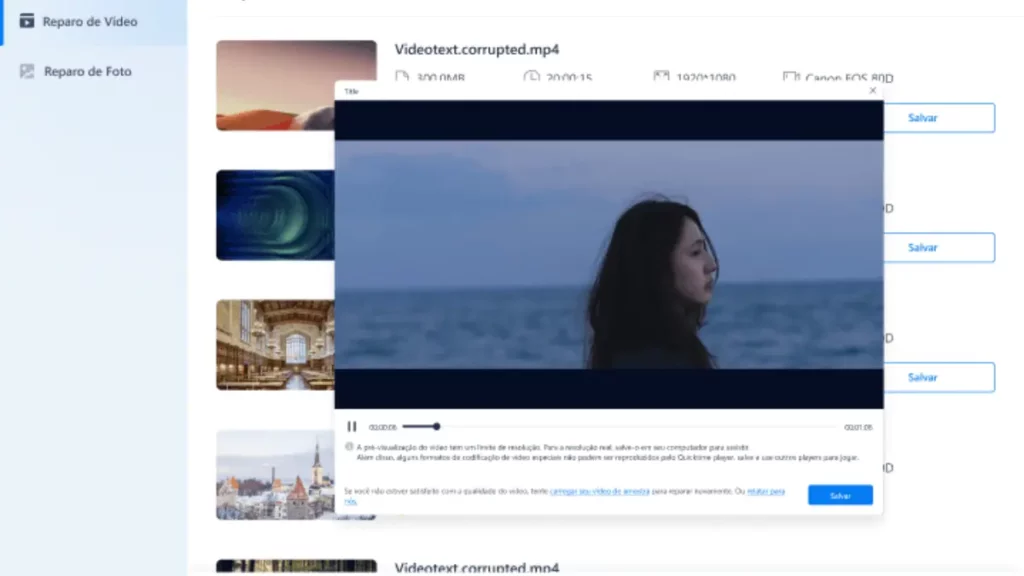
Task: Click the Canon EOS 80D text in the list
Action: pos(849,78)
